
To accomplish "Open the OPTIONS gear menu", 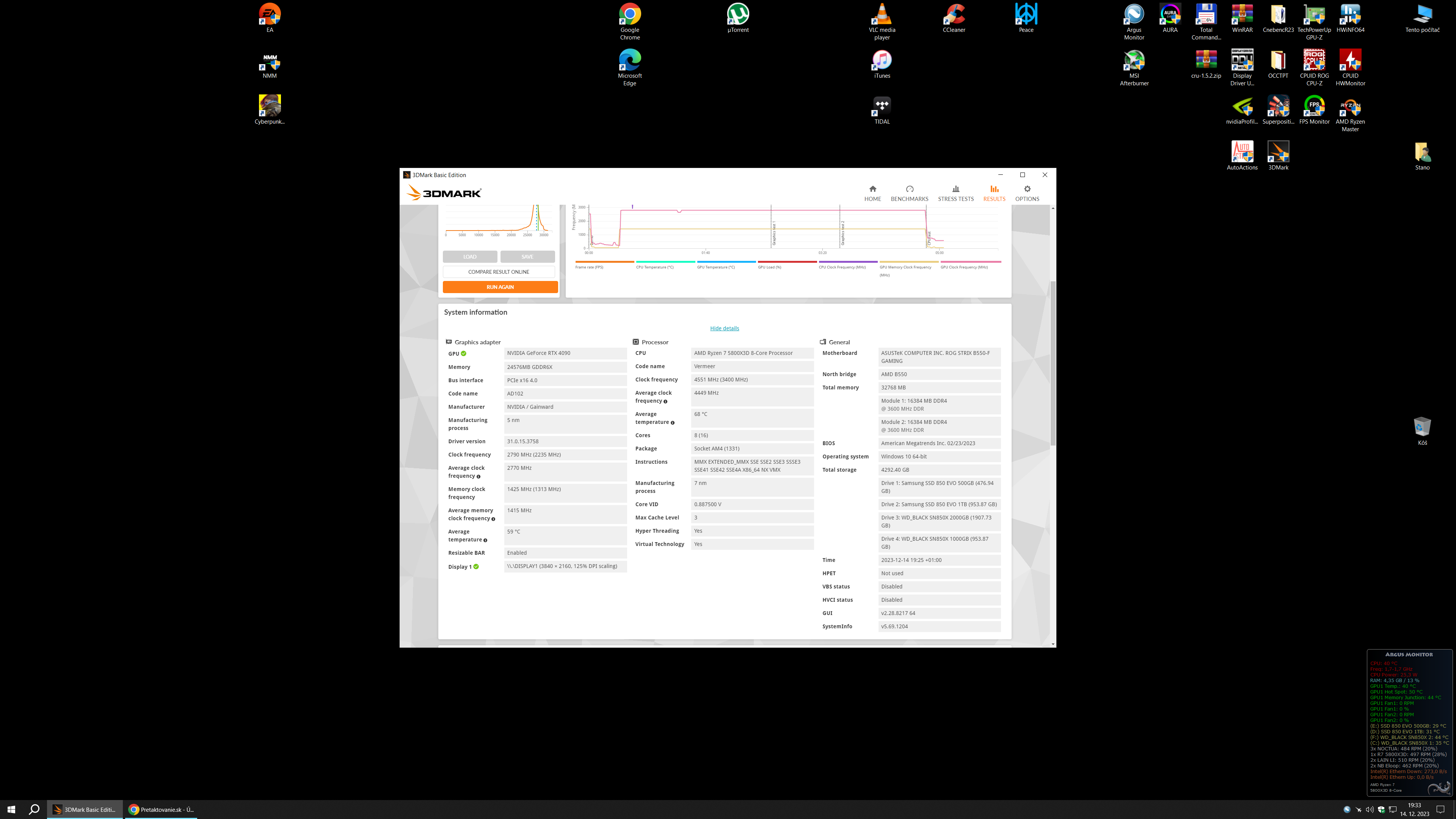I will click(1026, 193).
